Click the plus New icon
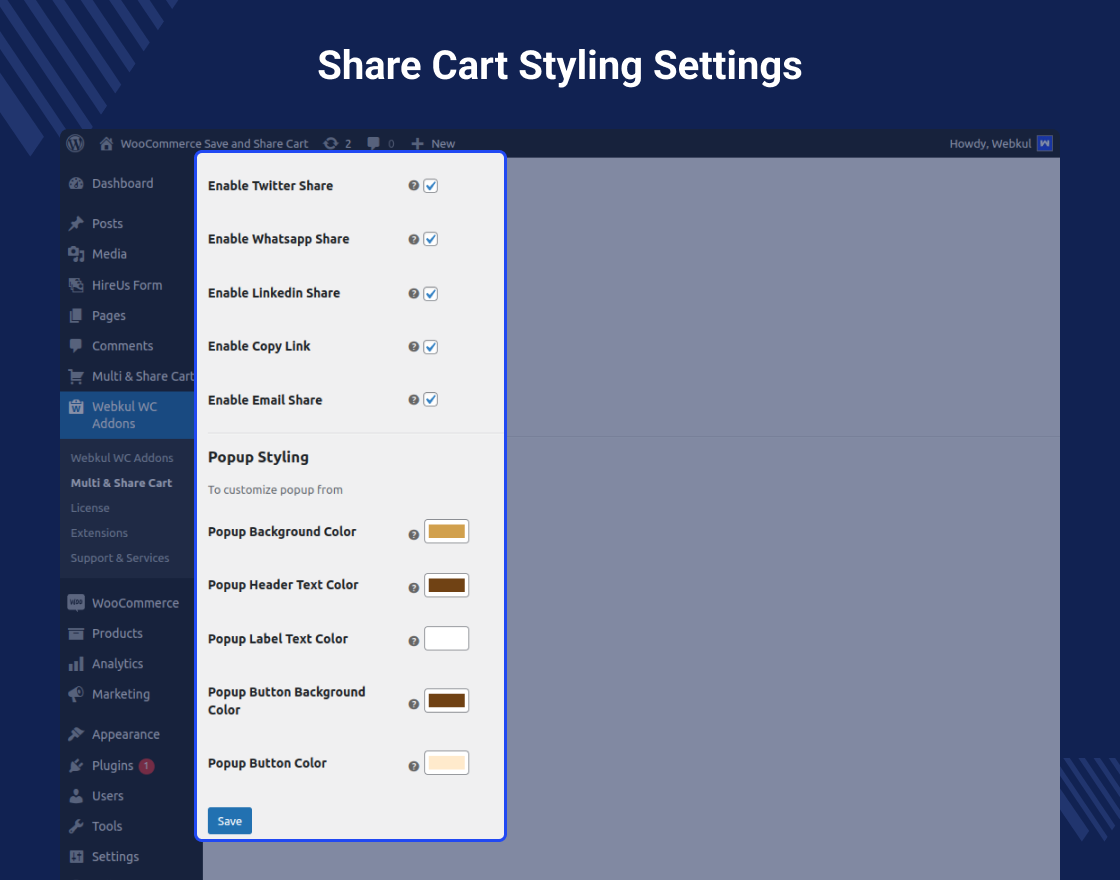The width and height of the screenshot is (1120, 880). pos(418,144)
